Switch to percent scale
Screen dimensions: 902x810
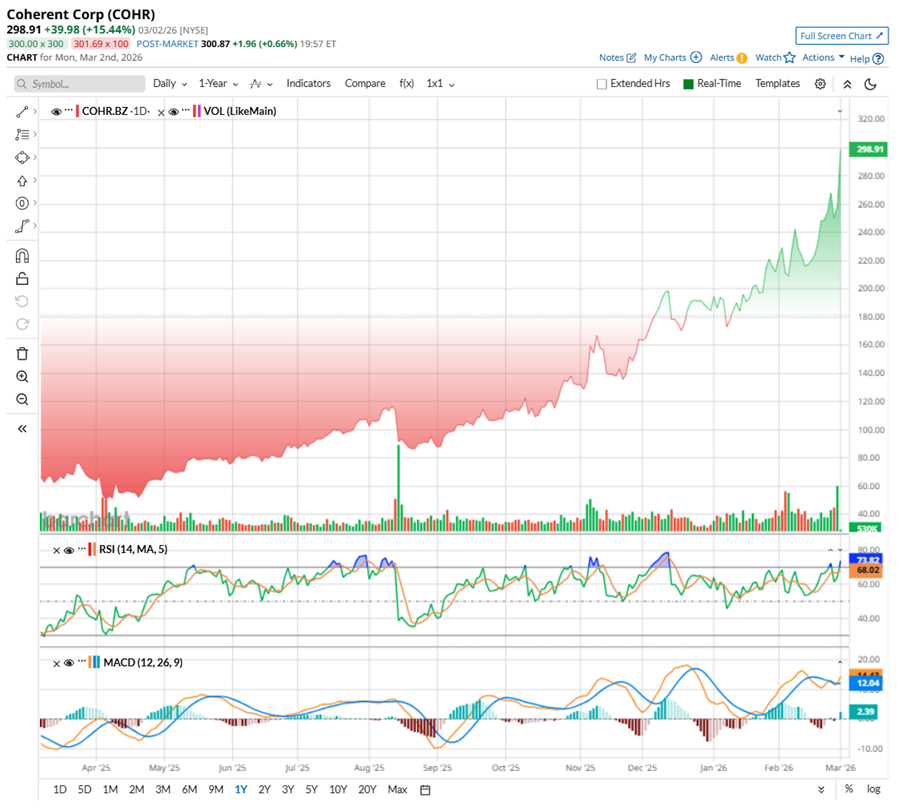pyautogui.click(x=849, y=789)
